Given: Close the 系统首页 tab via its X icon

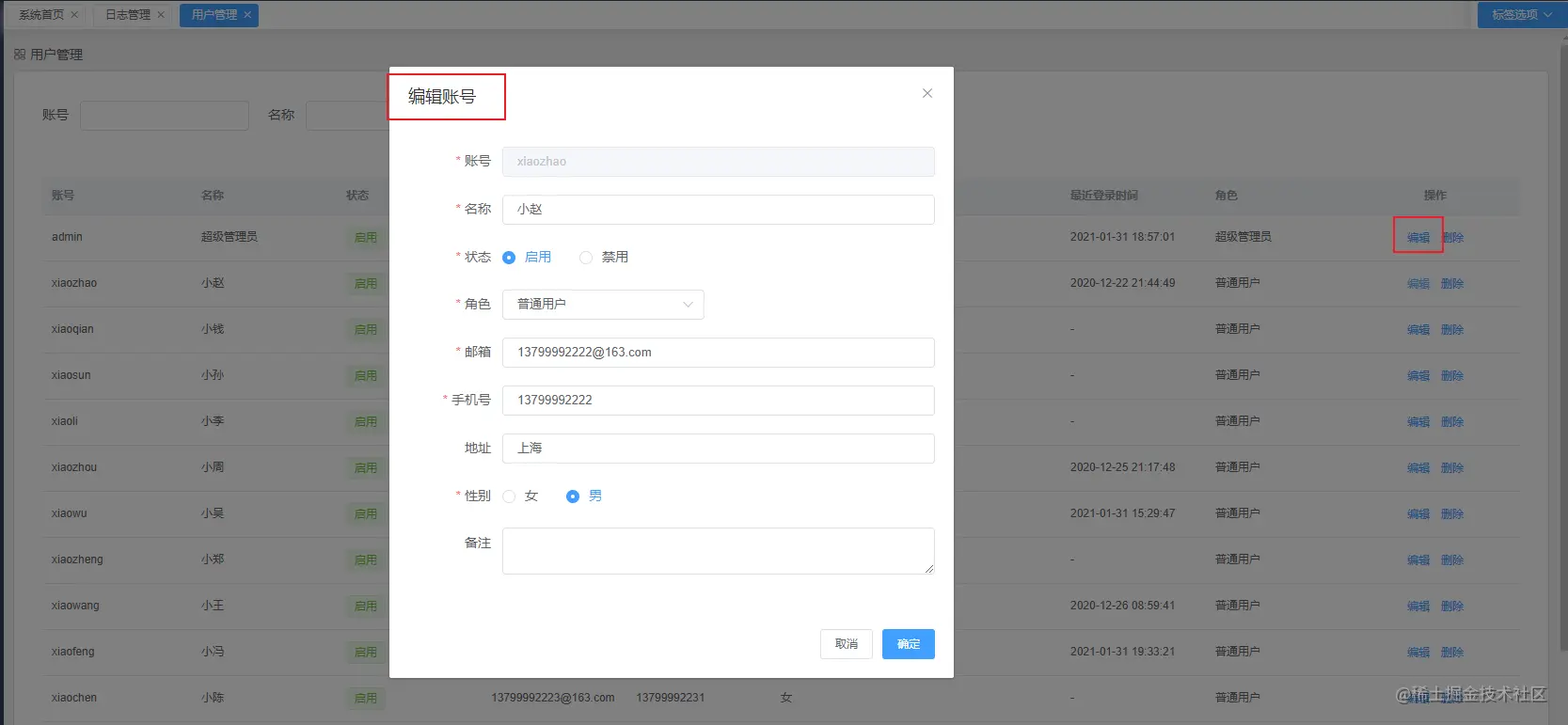Looking at the screenshot, I should pos(74,15).
